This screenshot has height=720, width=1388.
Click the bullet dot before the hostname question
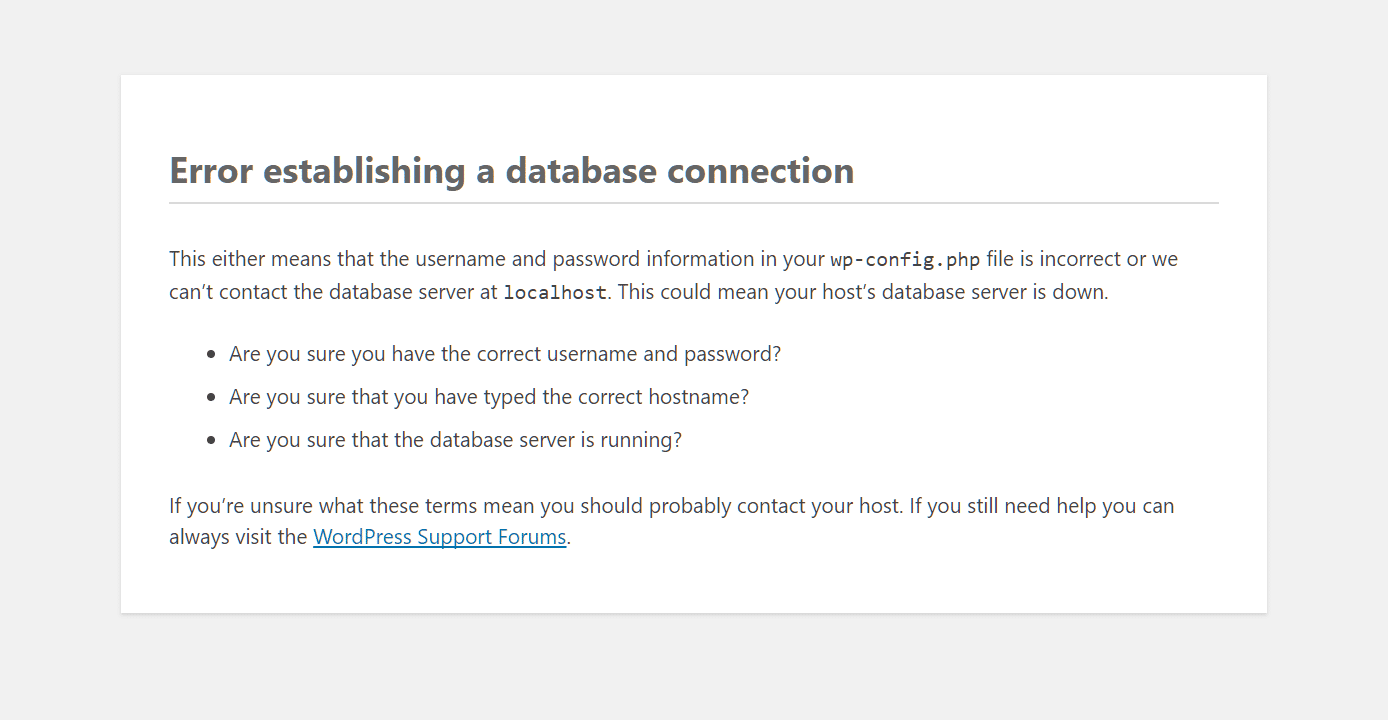point(211,397)
